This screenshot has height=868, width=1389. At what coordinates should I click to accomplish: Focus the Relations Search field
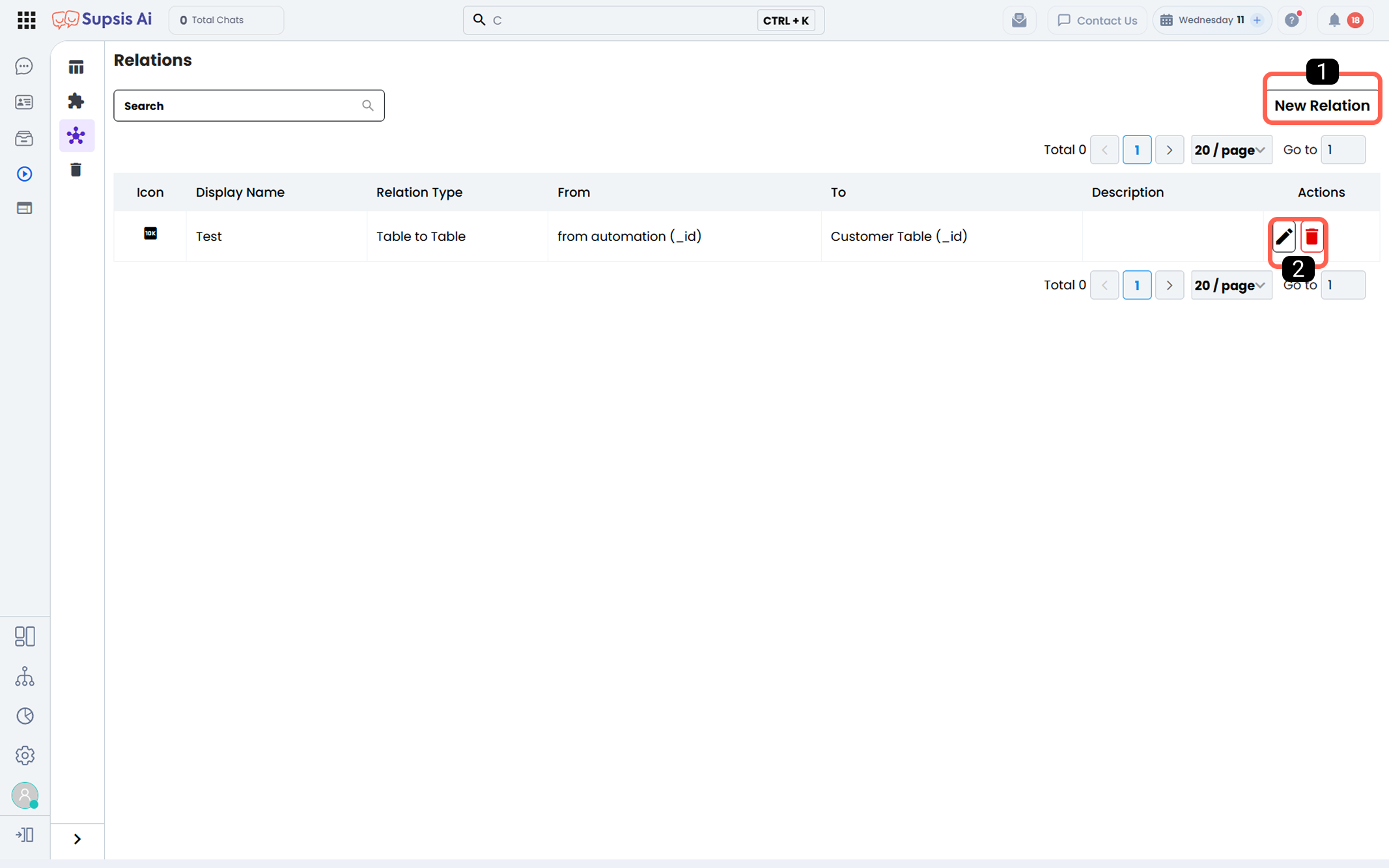[x=249, y=105]
